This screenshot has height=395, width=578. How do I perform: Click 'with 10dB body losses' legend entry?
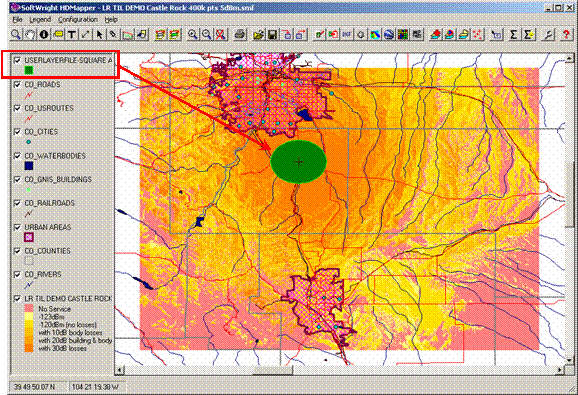coord(70,332)
